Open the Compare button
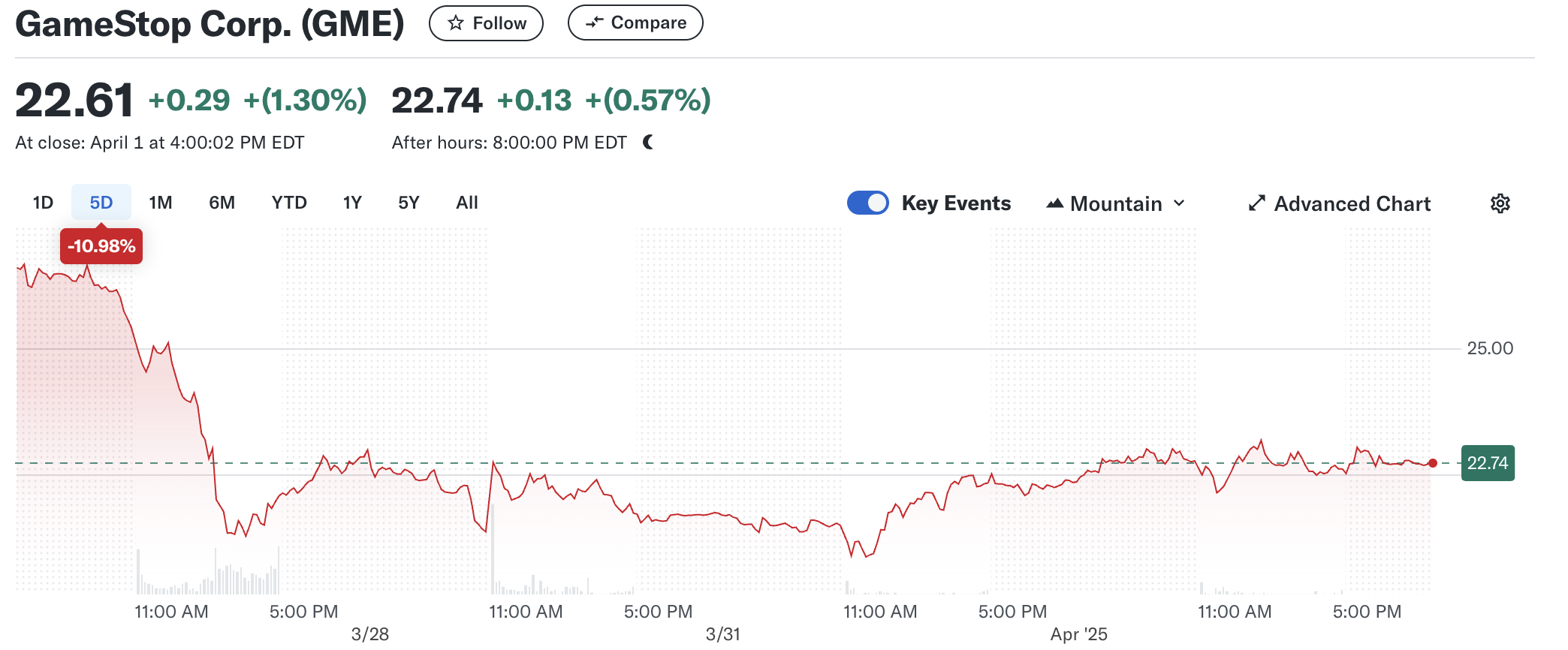The height and width of the screenshot is (650, 1568). (x=635, y=23)
